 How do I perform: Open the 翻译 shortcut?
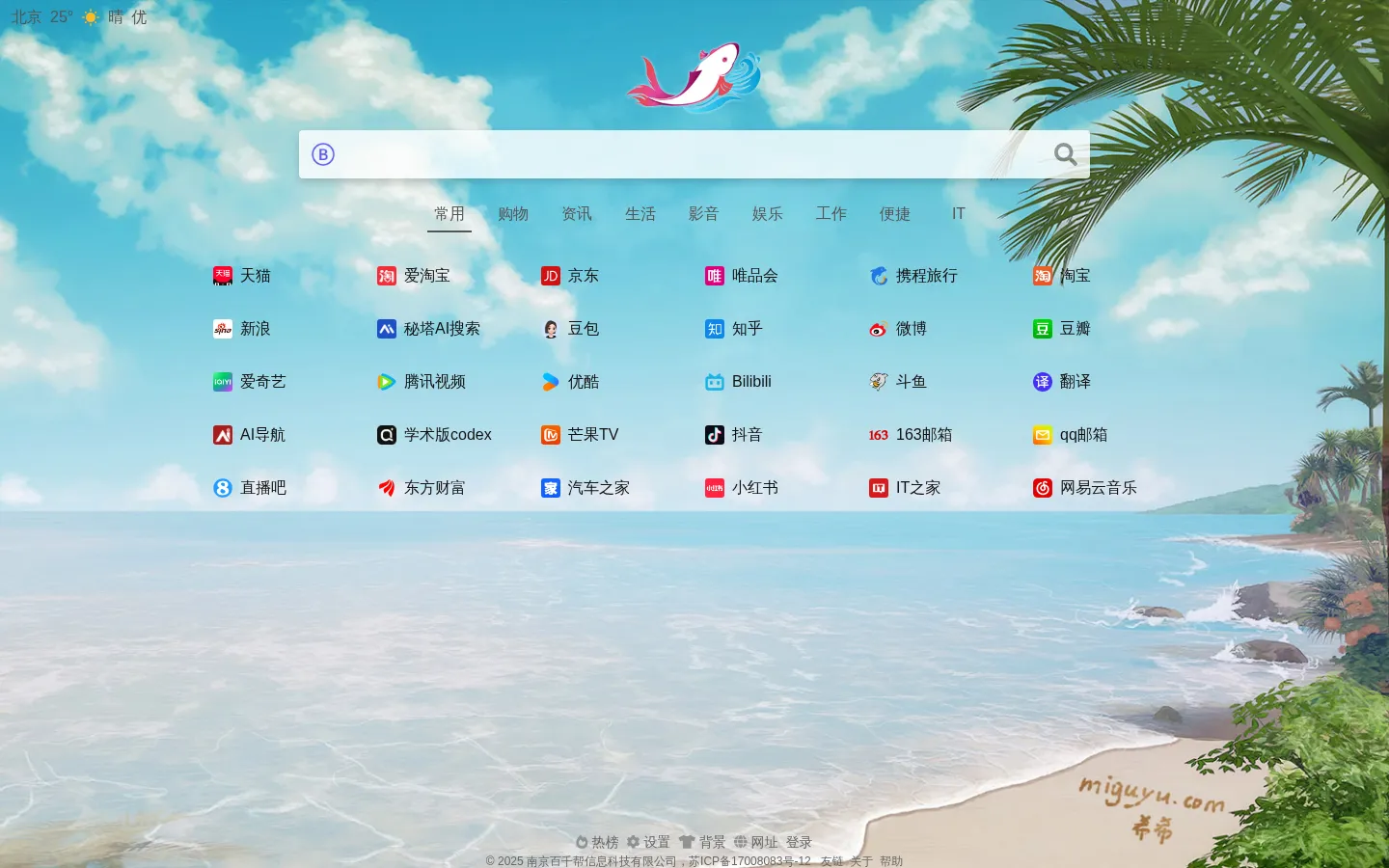1062,382
